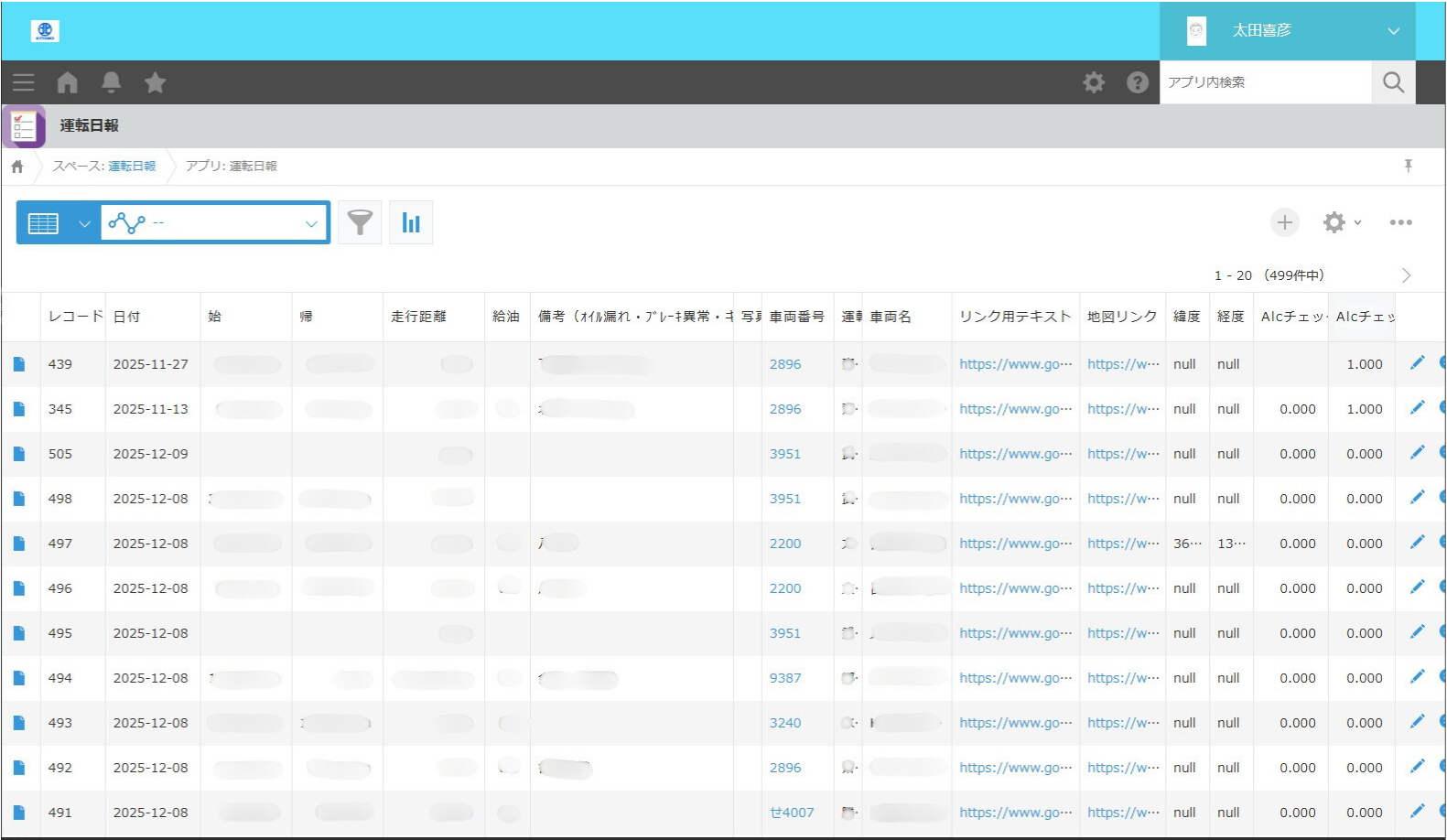Viewport: 1447px width, 840px height.
Task: Go to the portal home icon
Action: [x=68, y=82]
